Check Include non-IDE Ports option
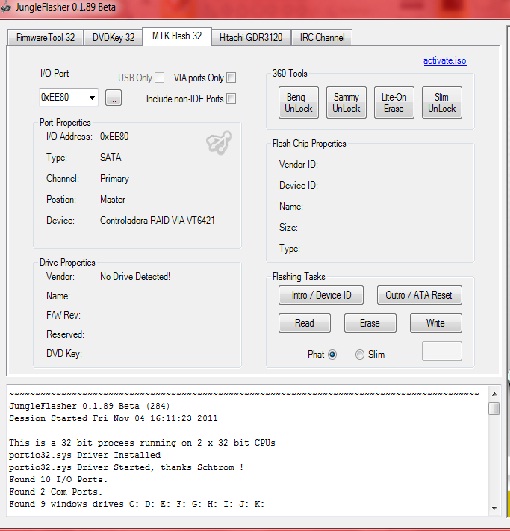 pos(231,99)
